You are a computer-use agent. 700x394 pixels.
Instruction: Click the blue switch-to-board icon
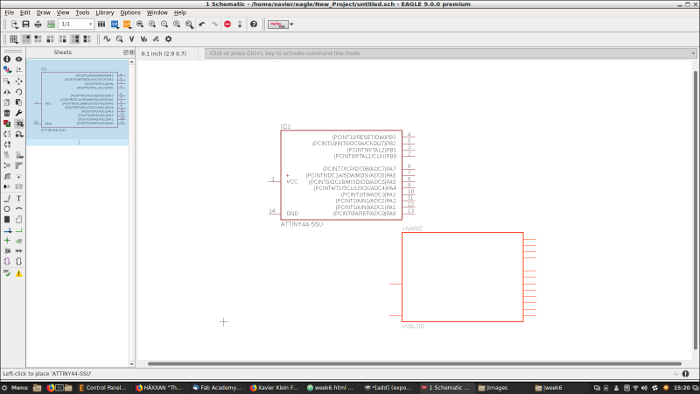115,24
